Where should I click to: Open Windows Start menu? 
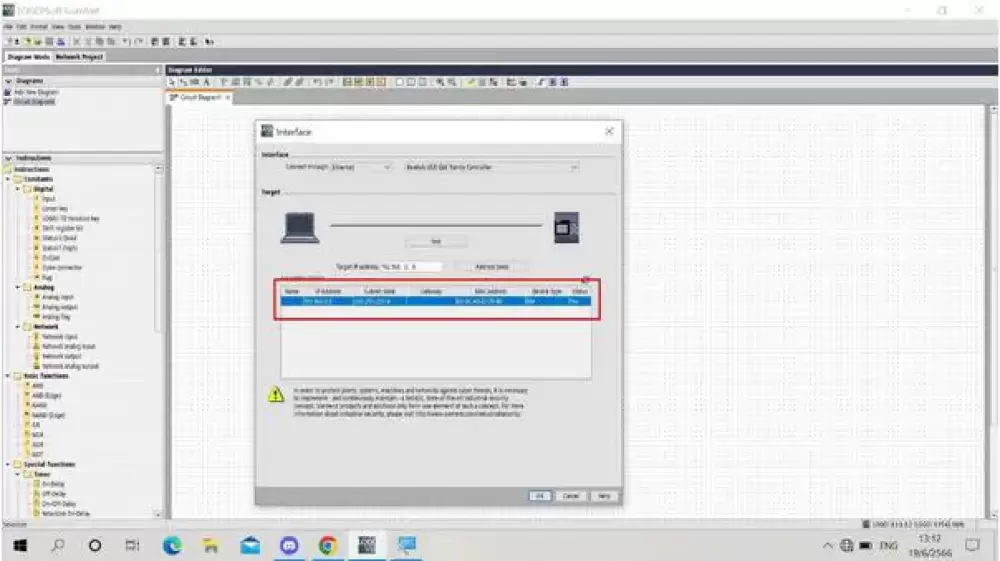click(x=20, y=545)
